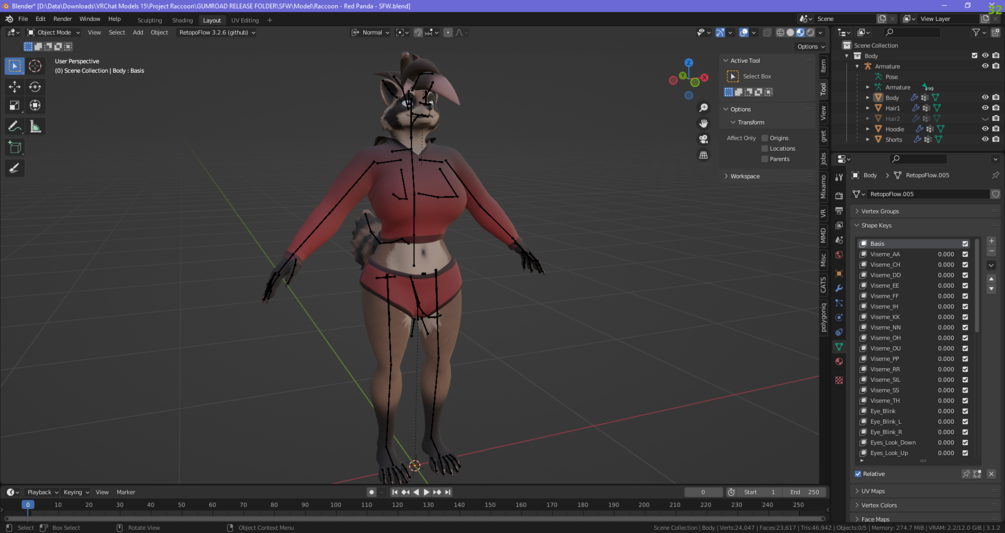The image size is (1005, 533).
Task: Open Object Mode dropdown
Action: coord(53,32)
